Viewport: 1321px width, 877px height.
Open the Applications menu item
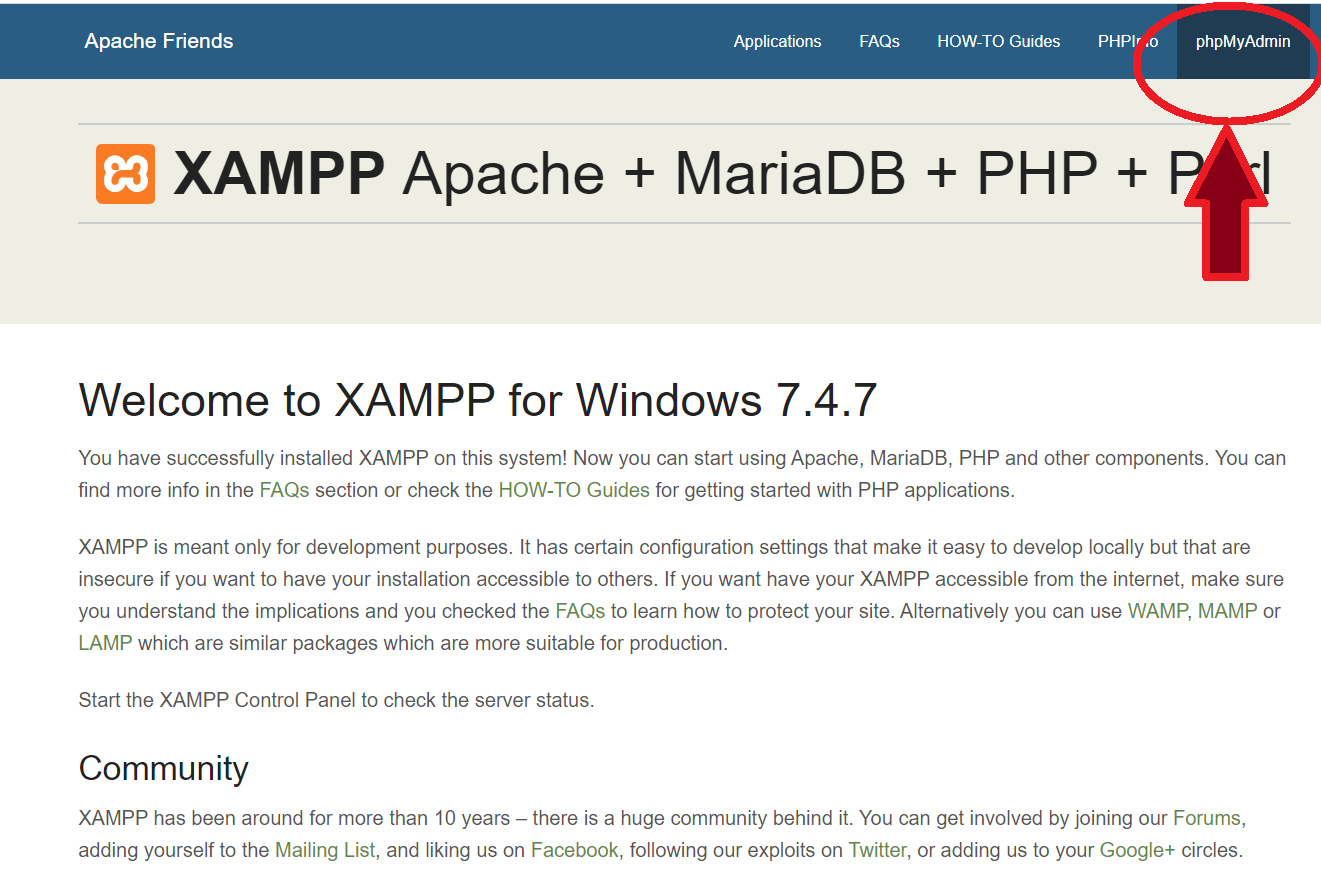tap(777, 42)
